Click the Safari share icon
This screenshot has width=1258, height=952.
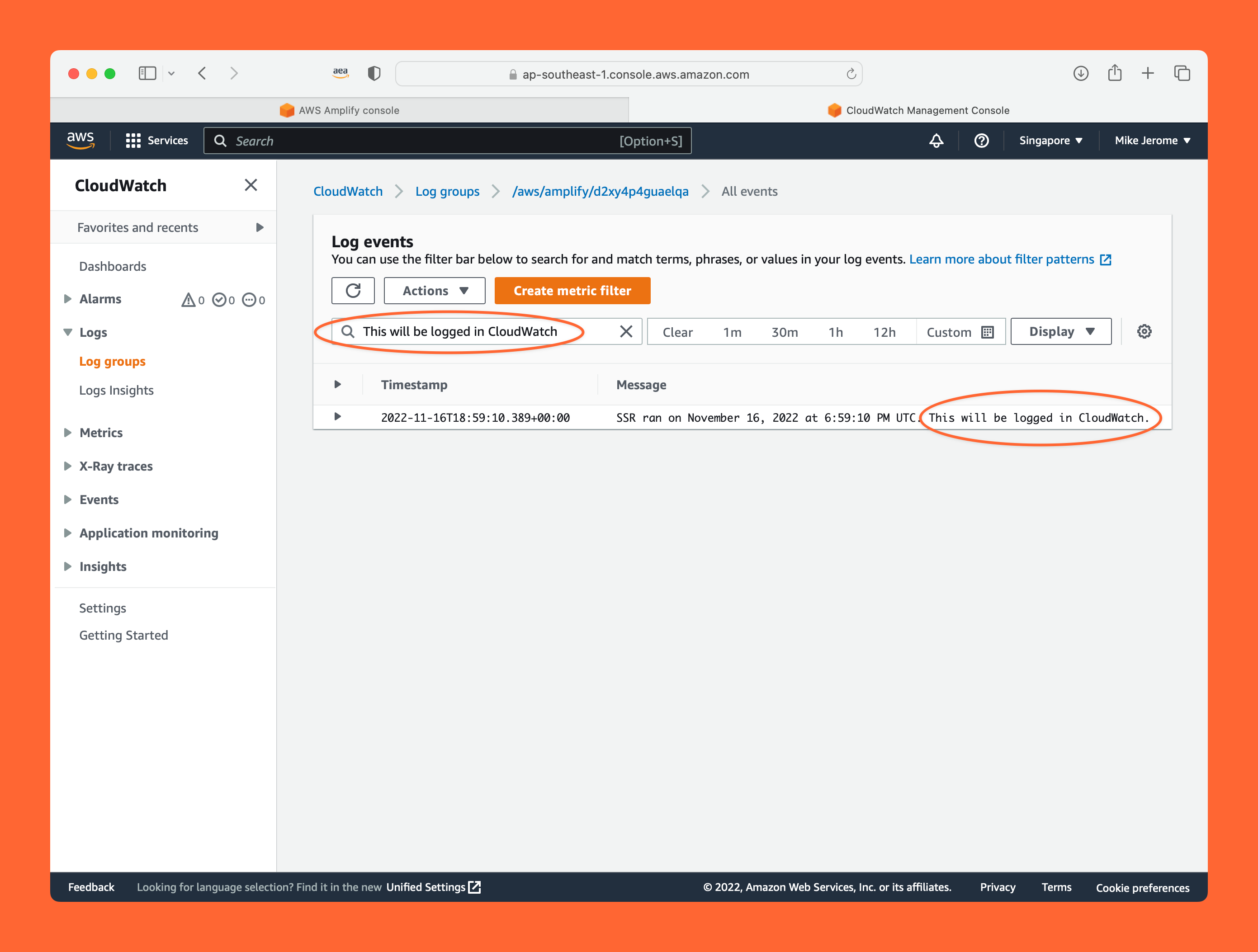click(x=1114, y=73)
